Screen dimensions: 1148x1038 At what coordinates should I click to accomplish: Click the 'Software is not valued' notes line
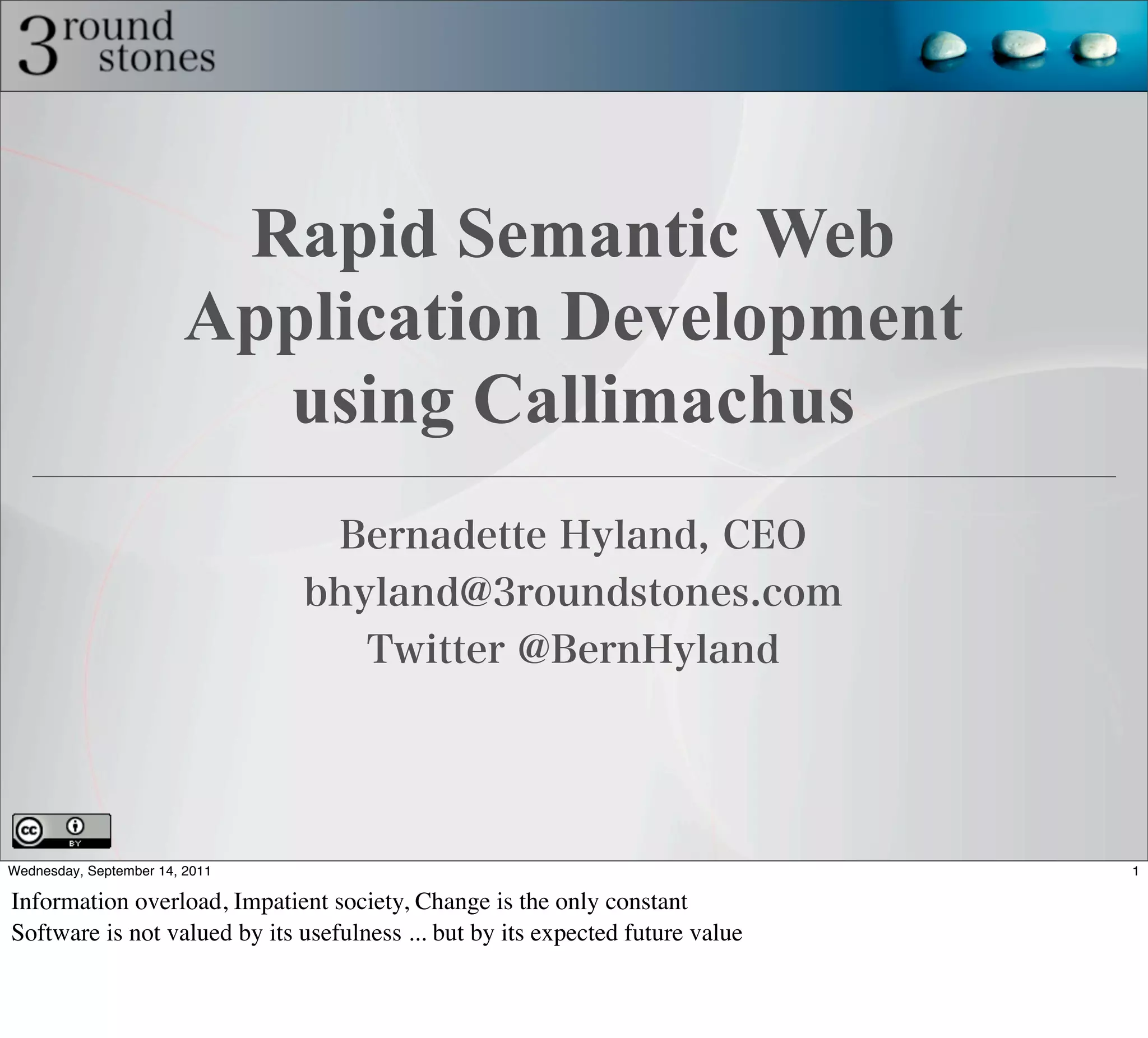tap(376, 933)
